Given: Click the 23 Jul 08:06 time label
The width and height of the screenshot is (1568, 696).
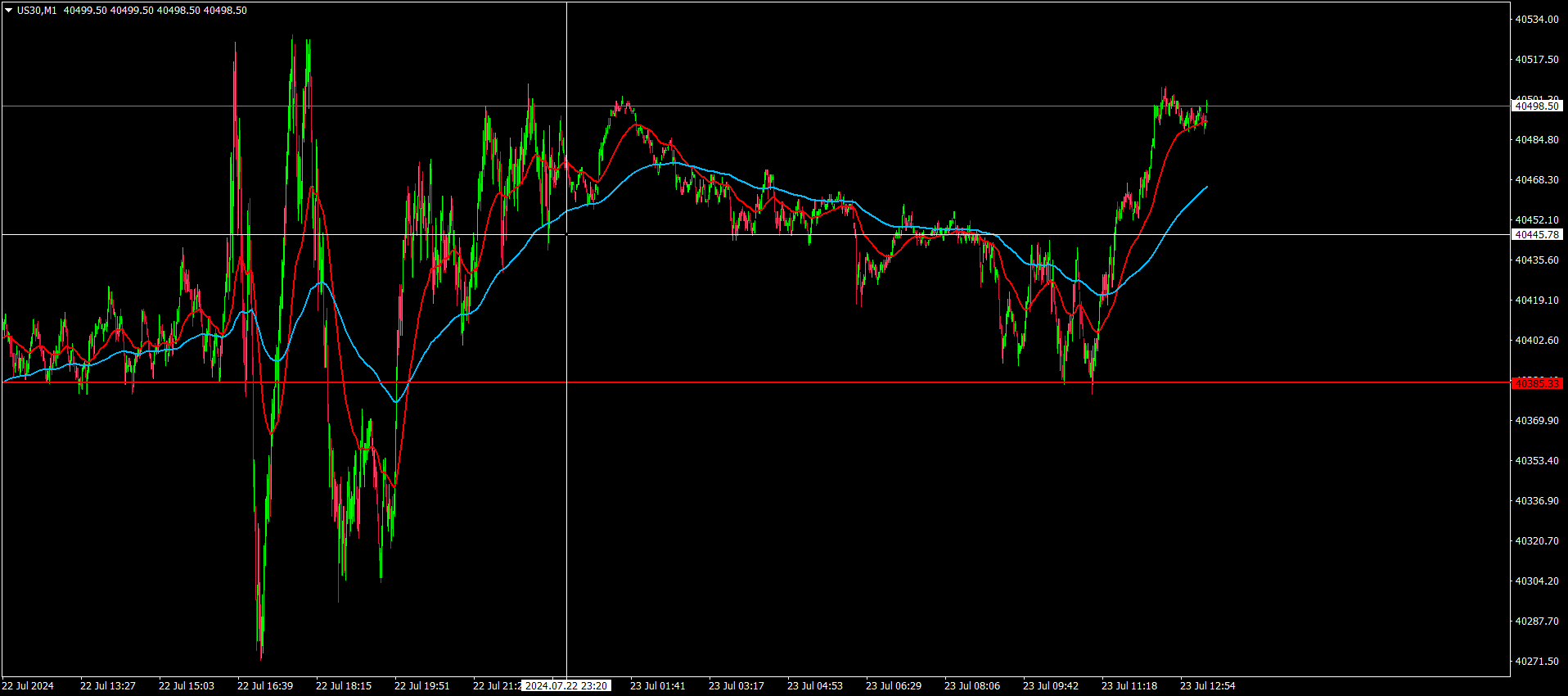Looking at the screenshot, I should pyautogui.click(x=972, y=686).
